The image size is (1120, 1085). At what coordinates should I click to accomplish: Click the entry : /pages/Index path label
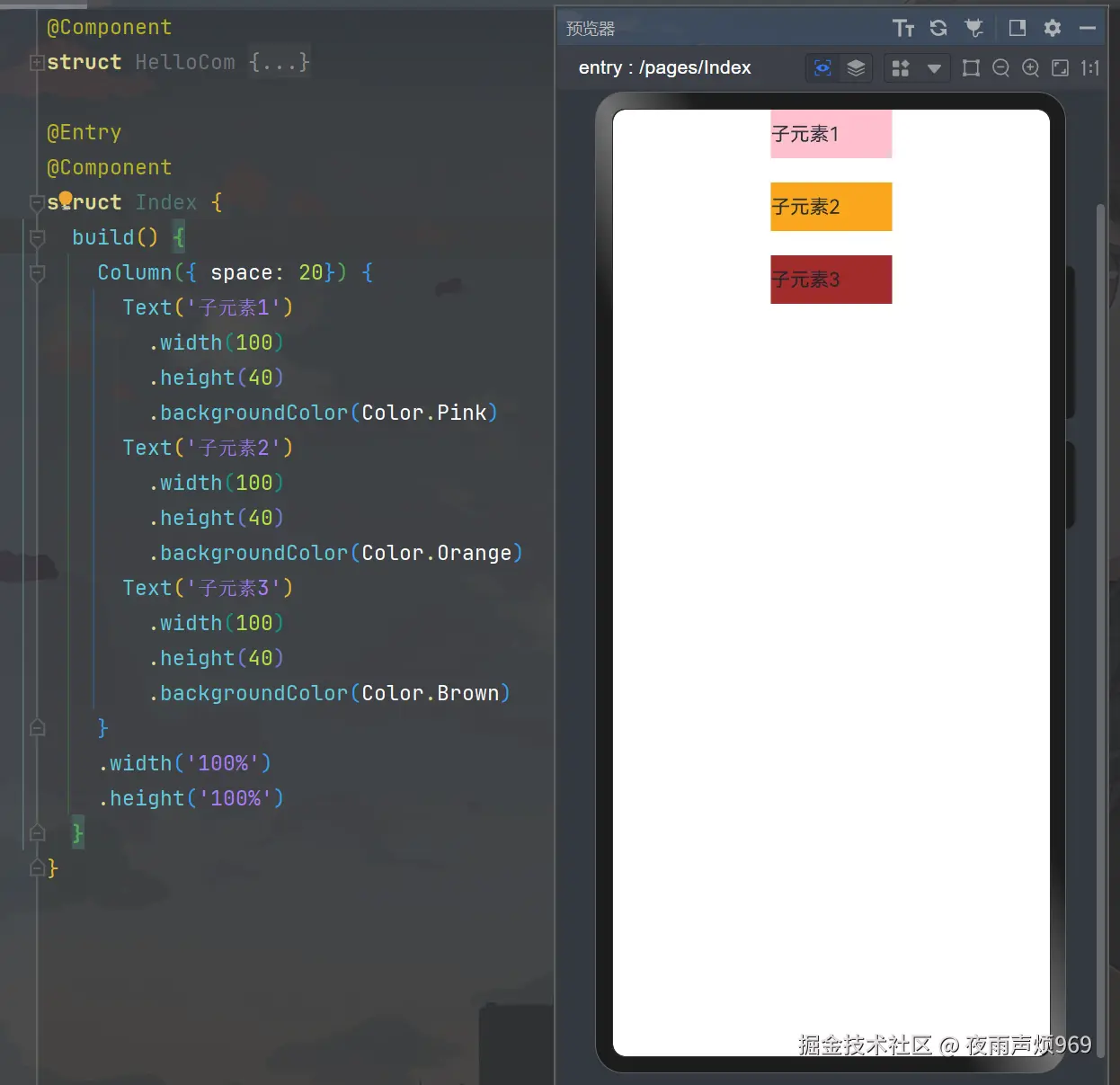coord(664,67)
